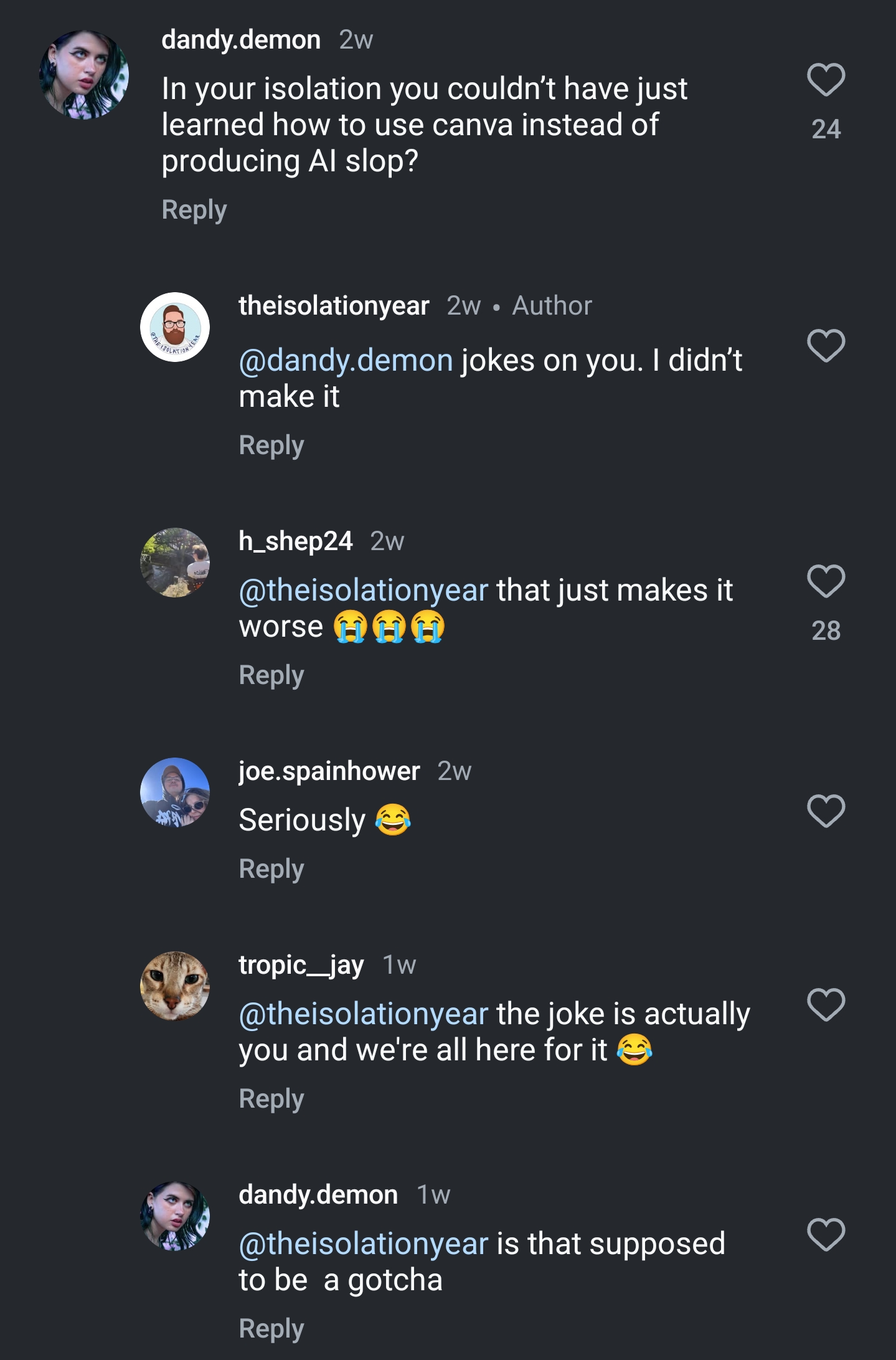Viewport: 896px width, 1360px height.
Task: Open h_shep24's profile avatar
Action: [x=175, y=563]
